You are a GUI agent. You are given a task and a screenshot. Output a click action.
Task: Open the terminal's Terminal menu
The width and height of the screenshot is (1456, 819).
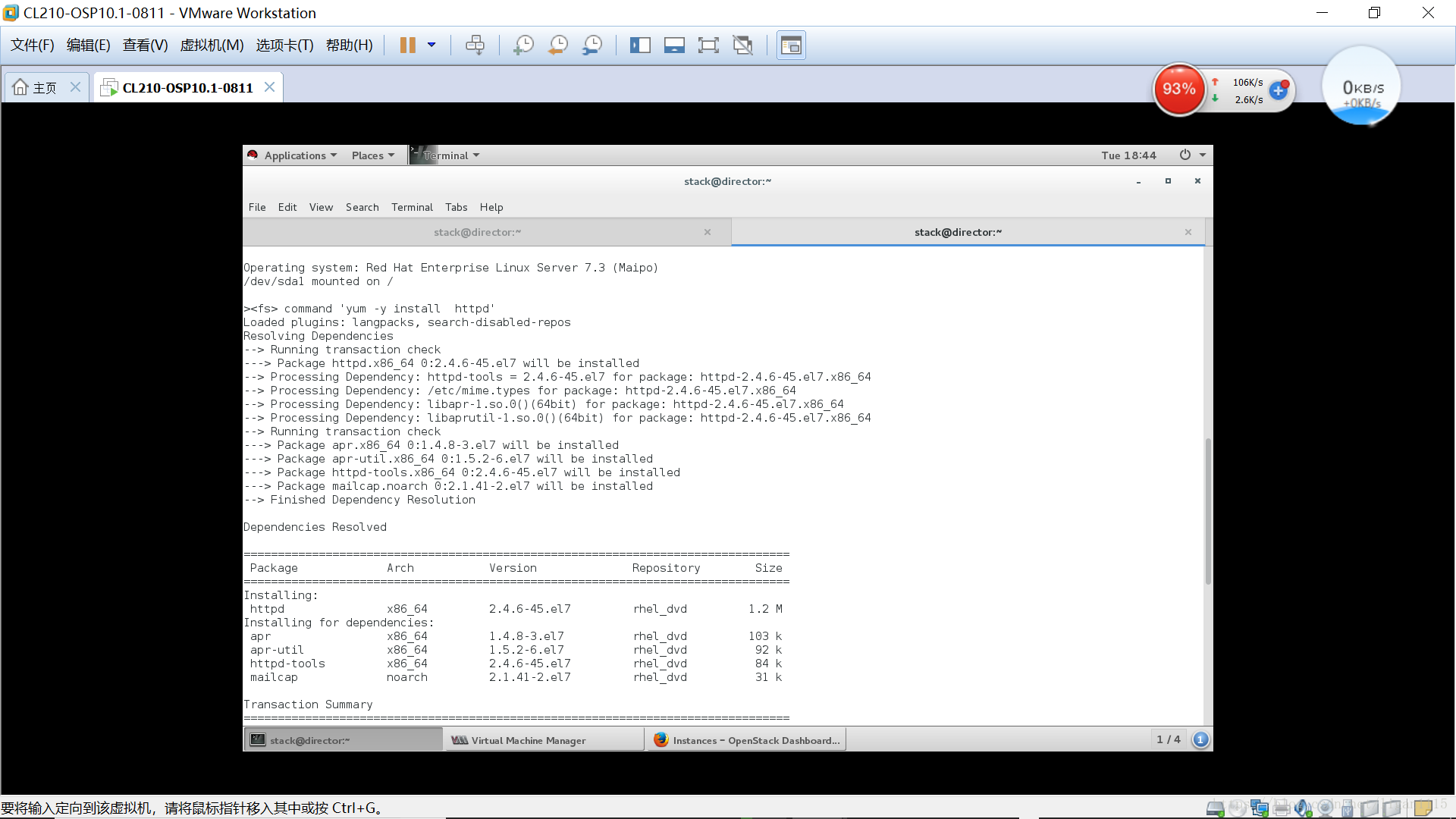[412, 207]
